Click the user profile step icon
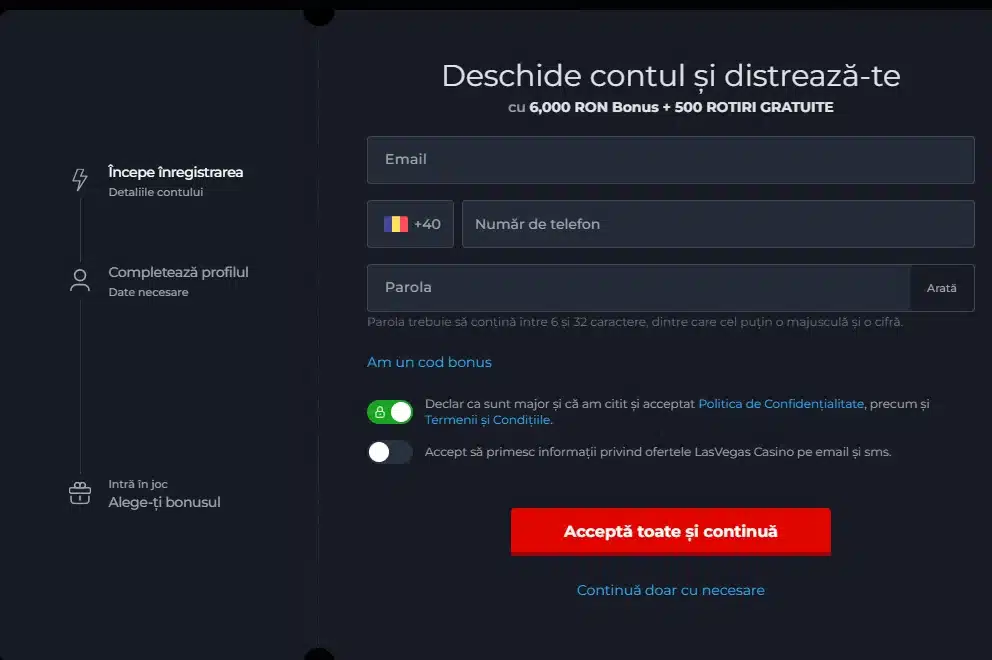The image size is (992, 660). coord(80,280)
